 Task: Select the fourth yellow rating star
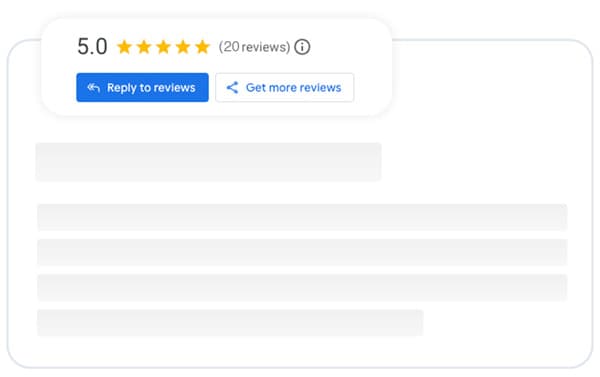tap(183, 47)
